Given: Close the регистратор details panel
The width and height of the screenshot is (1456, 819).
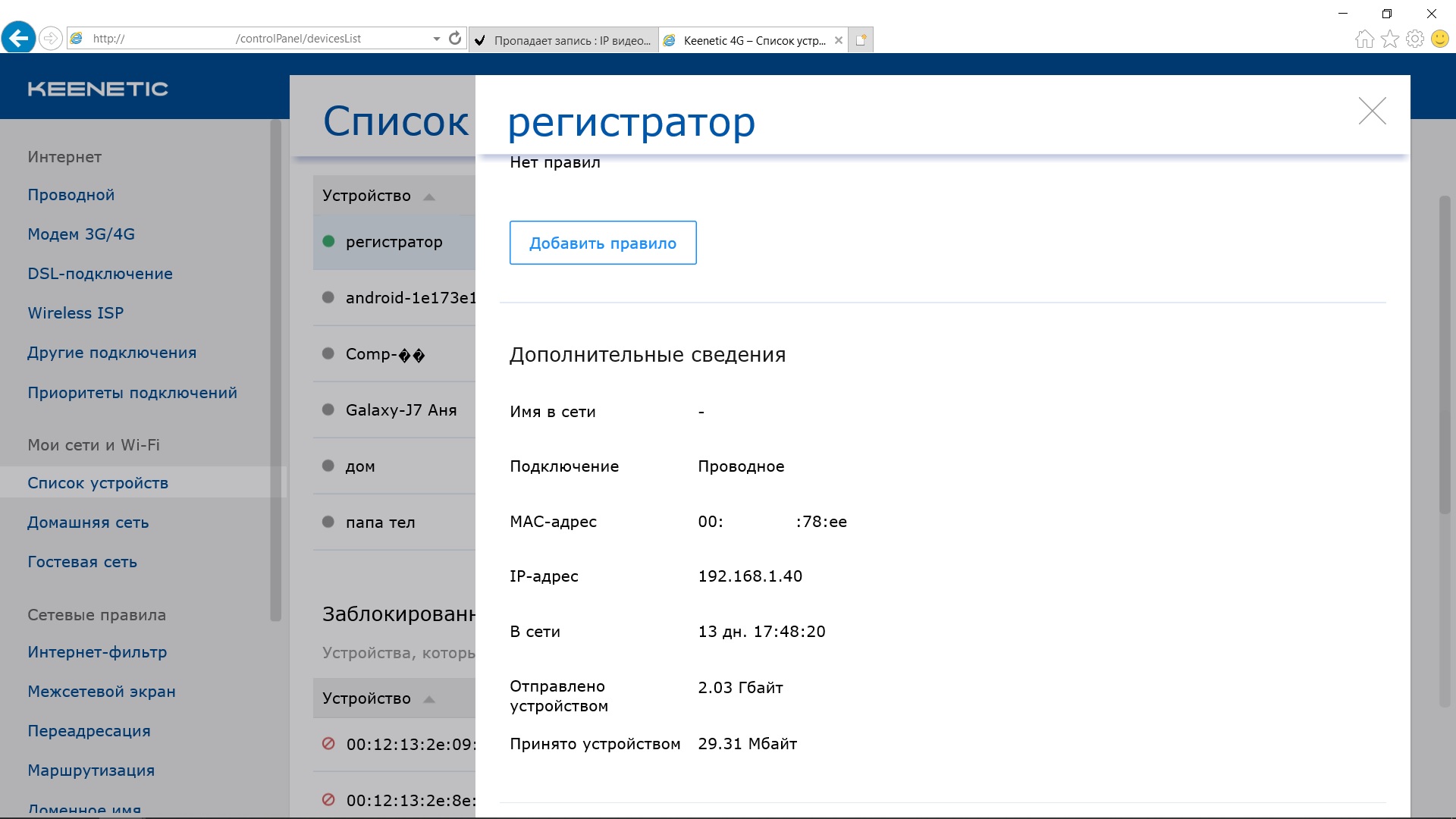Looking at the screenshot, I should tap(1372, 111).
